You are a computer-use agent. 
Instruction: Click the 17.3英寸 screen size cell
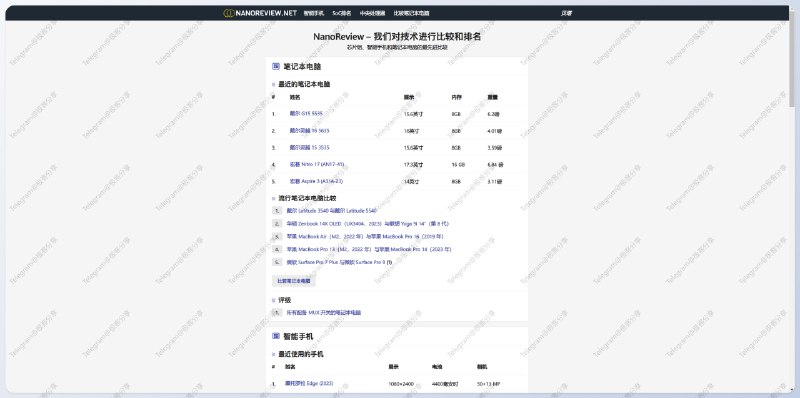tap(413, 165)
